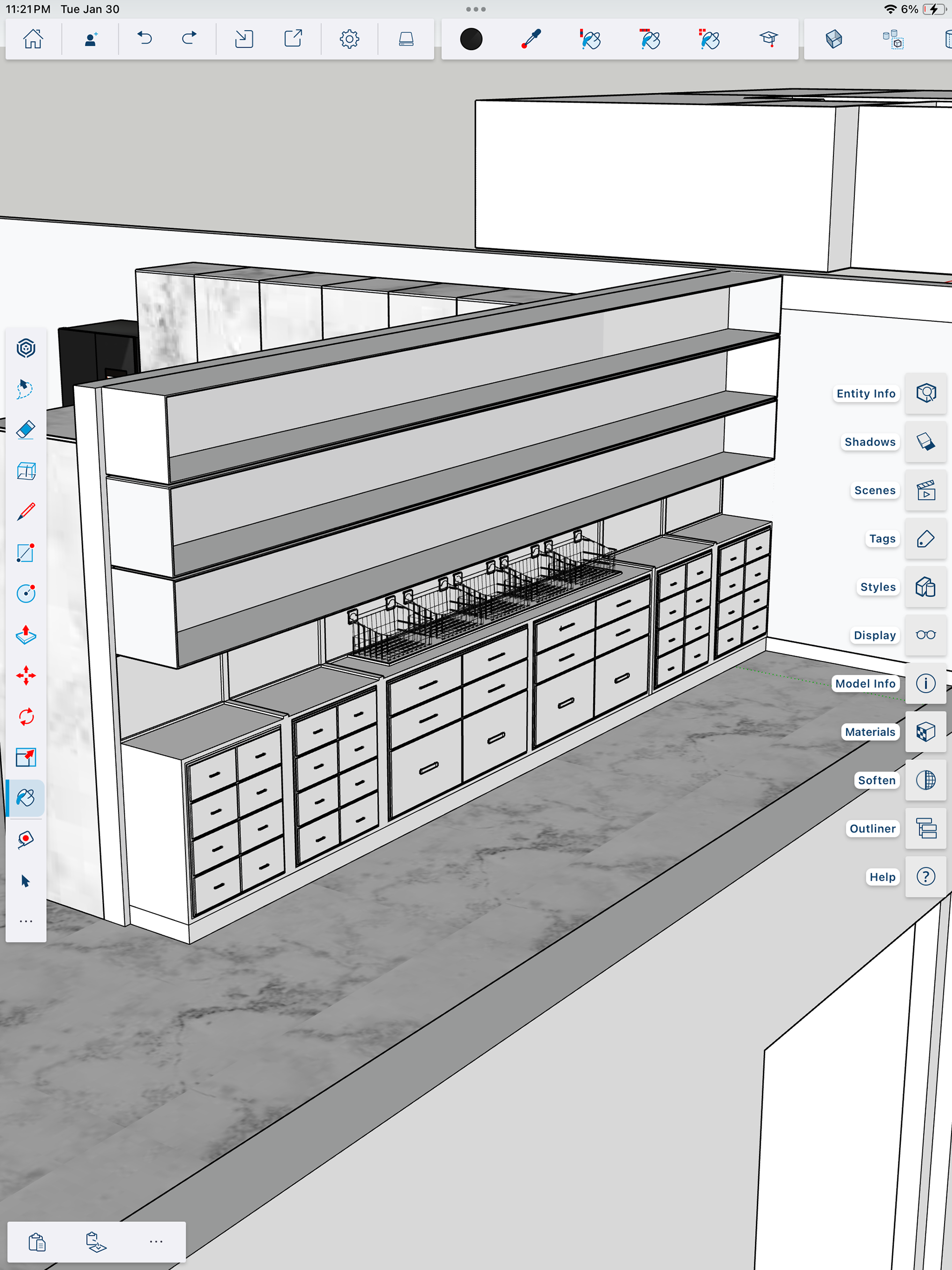Choose the Move tool with red arrows
This screenshot has width=952, height=1270.
coord(26,676)
